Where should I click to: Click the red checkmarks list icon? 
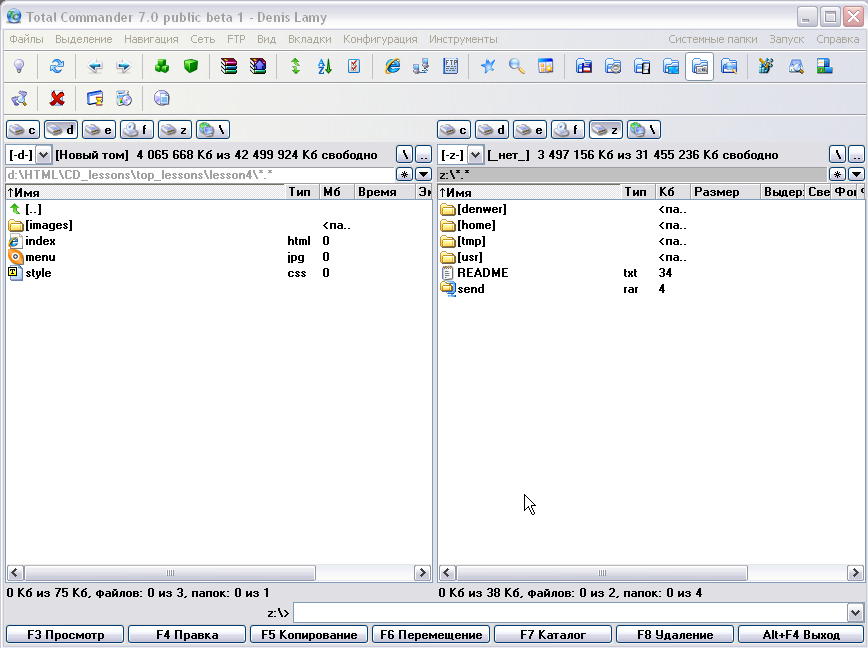pos(354,66)
